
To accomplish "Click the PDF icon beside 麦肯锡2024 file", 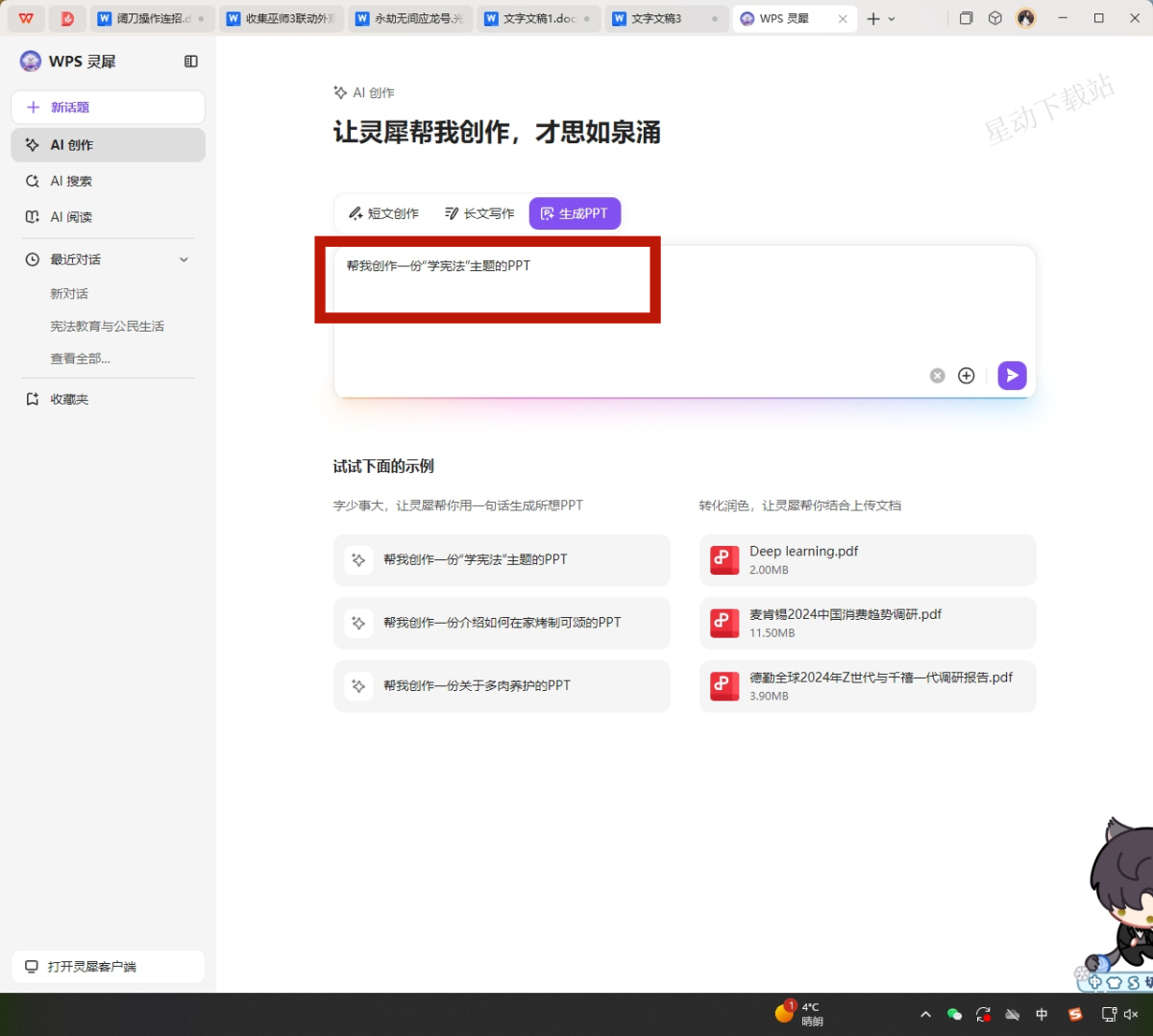I will [x=724, y=623].
